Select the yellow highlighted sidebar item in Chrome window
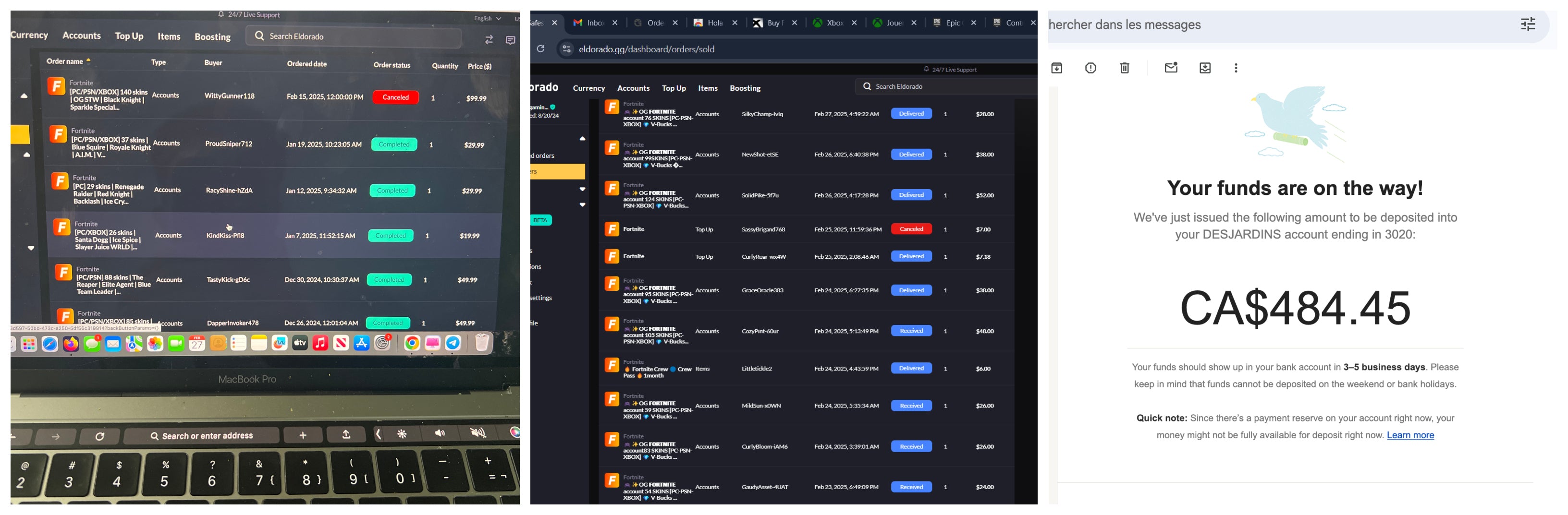Viewport: 1568px width, 515px height. [x=558, y=171]
